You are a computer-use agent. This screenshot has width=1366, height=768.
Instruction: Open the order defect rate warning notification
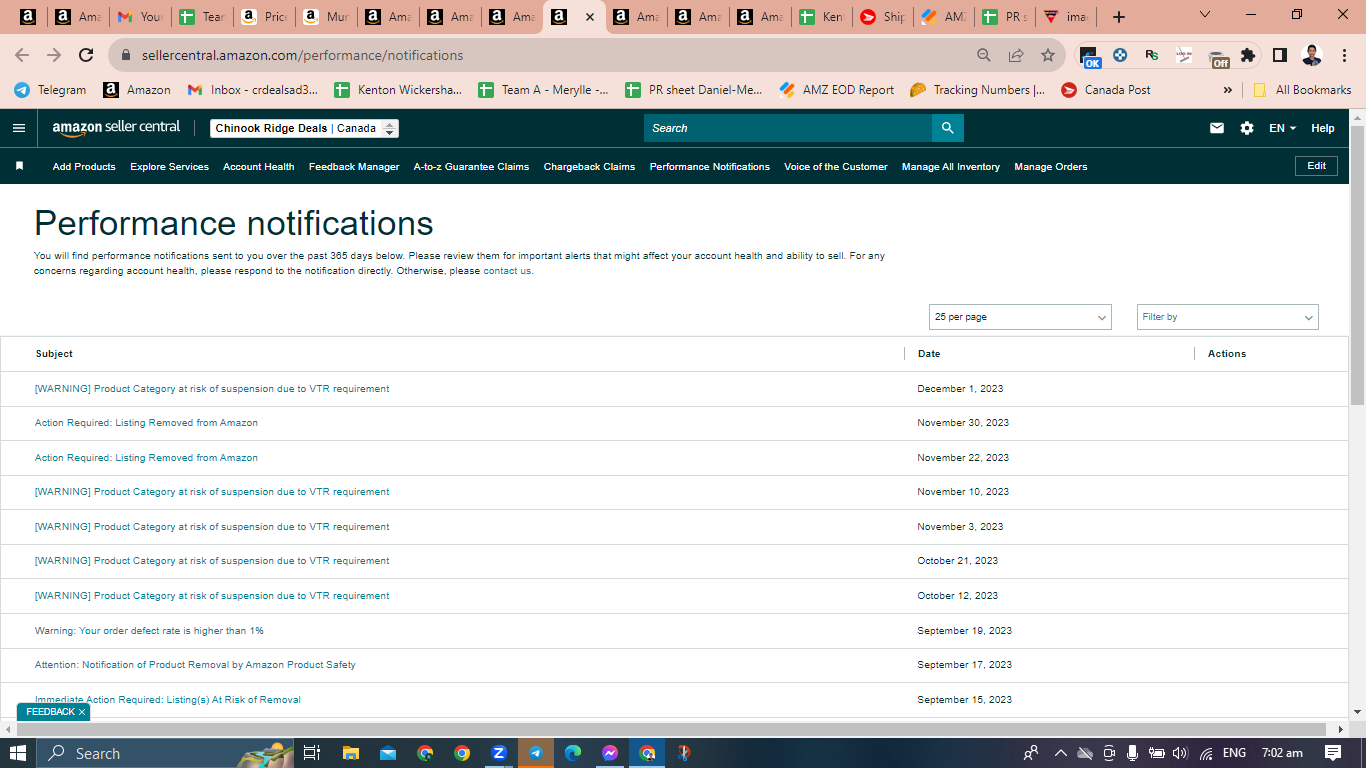pos(149,631)
